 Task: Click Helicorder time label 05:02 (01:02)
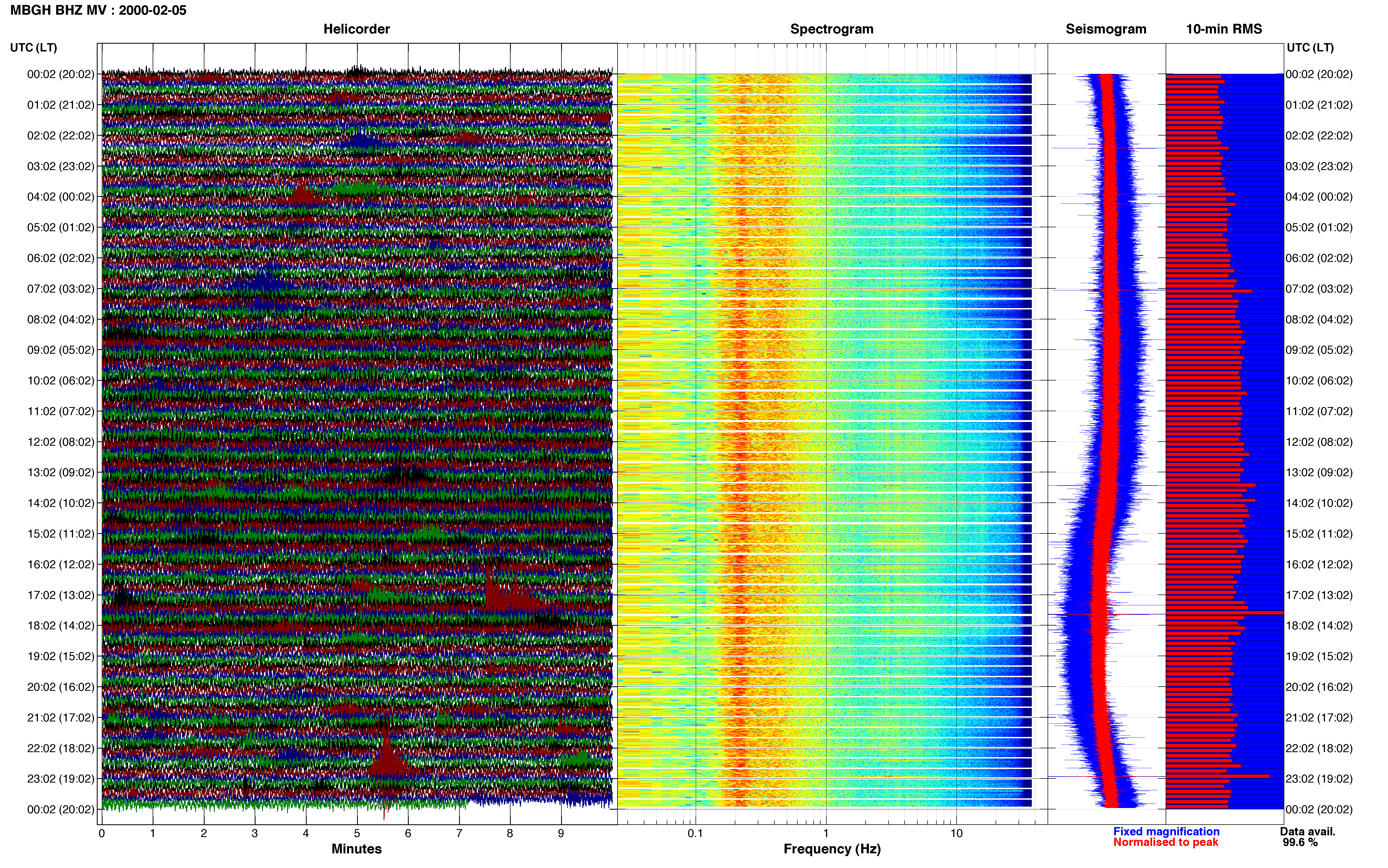coord(61,227)
